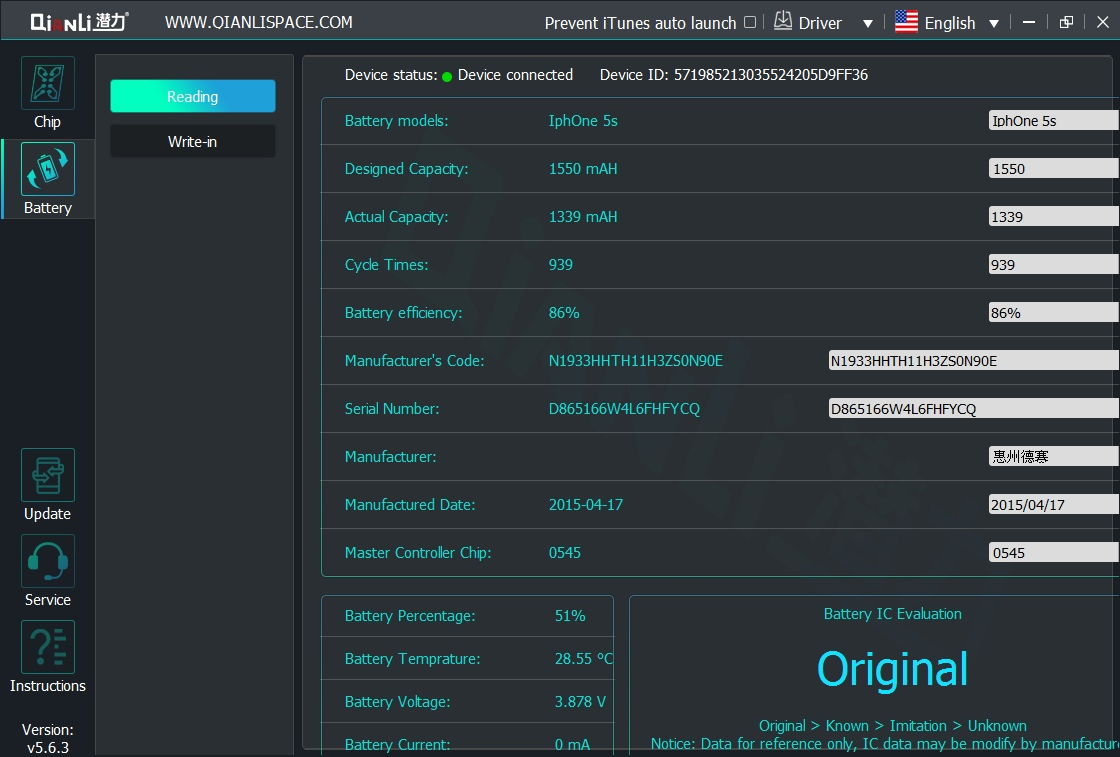Viewport: 1120px width, 757px height.
Task: Click the 'Manufacturer:' label
Action: 391,456
